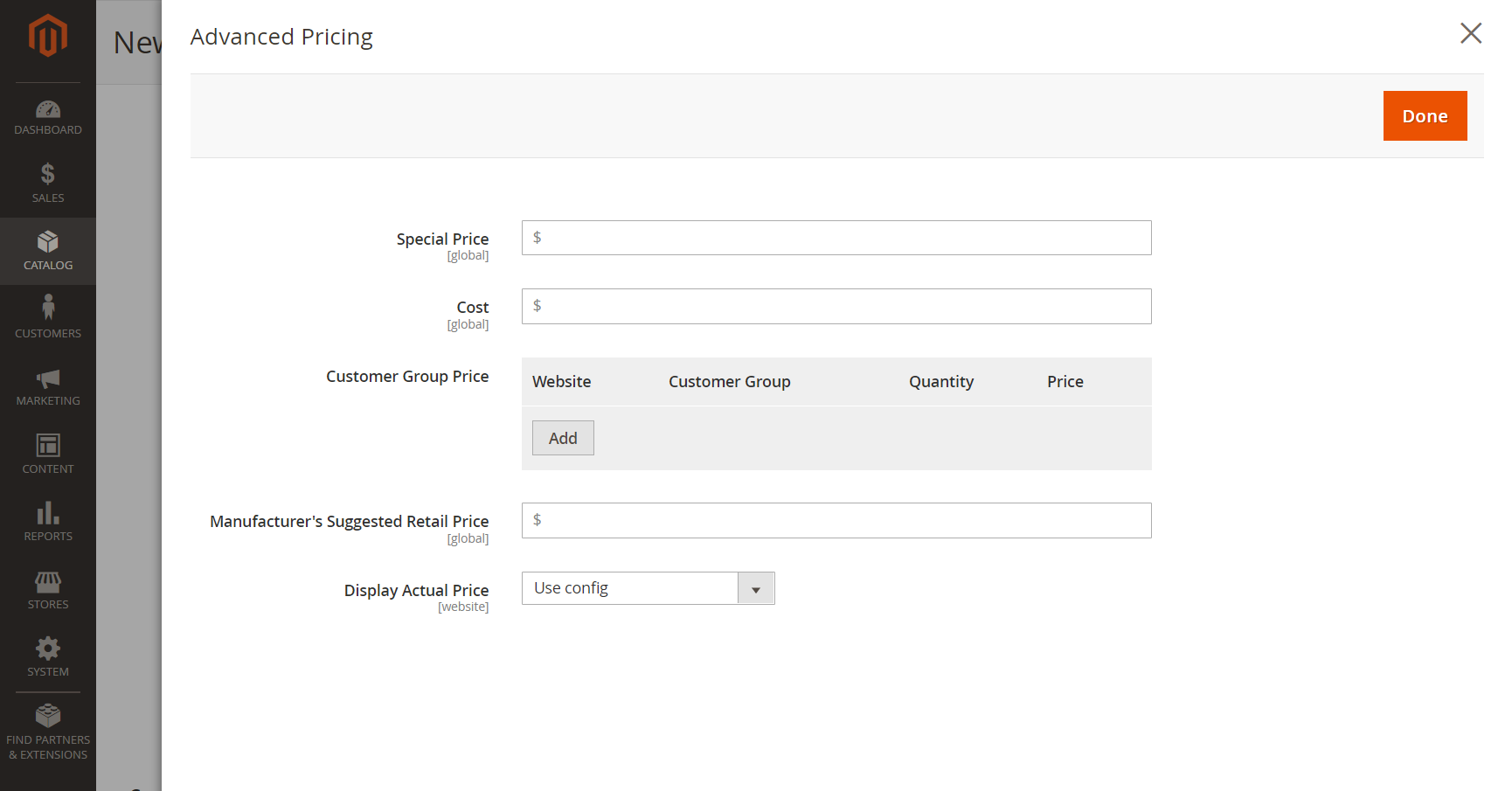Screen dimensions: 1512x791
Task: Click the Magento logo icon
Action: [x=48, y=36]
